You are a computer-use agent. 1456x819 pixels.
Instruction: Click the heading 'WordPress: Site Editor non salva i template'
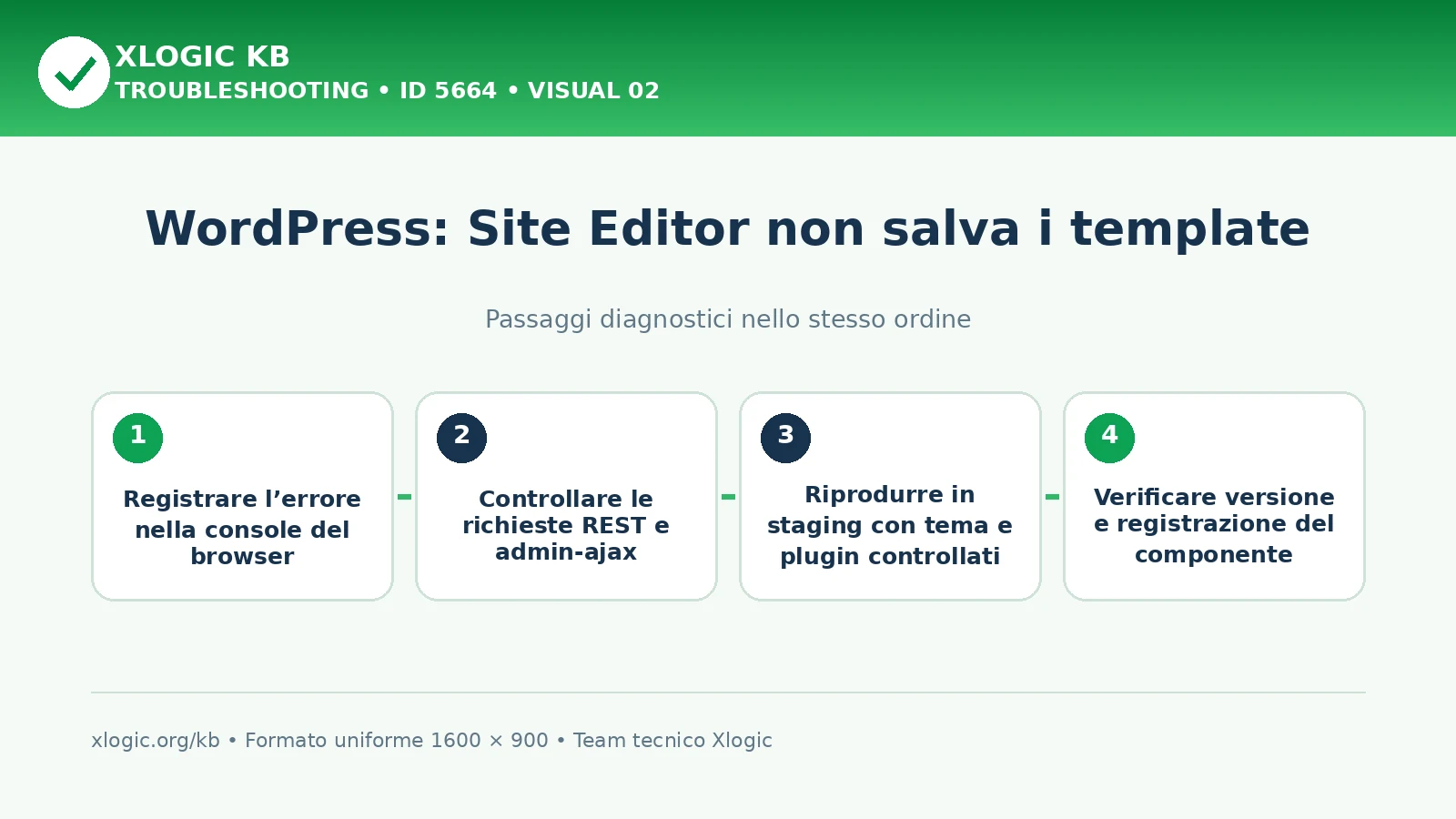point(728,228)
